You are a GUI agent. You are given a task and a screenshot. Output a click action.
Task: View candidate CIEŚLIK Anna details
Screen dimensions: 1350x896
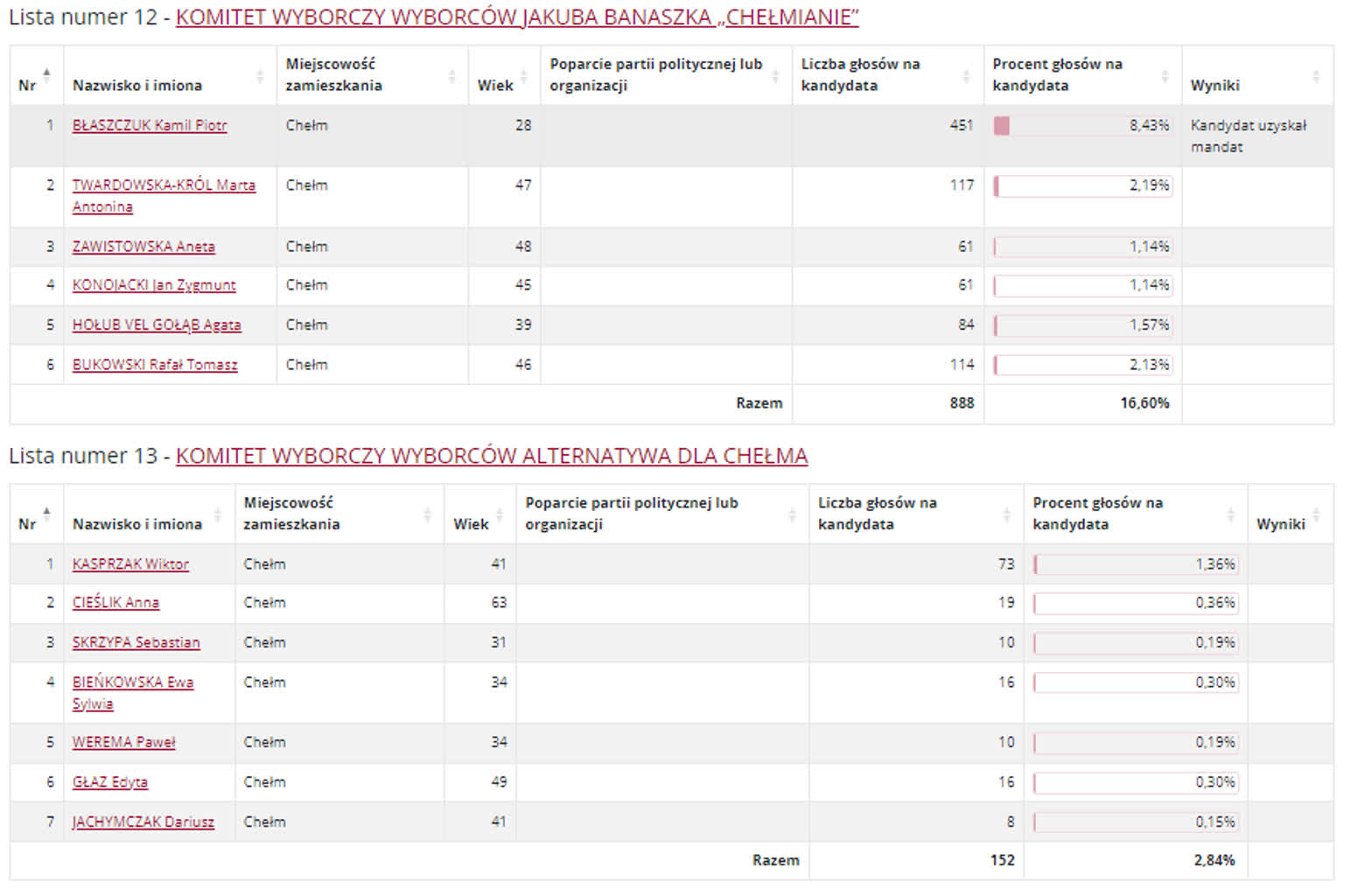click(115, 603)
